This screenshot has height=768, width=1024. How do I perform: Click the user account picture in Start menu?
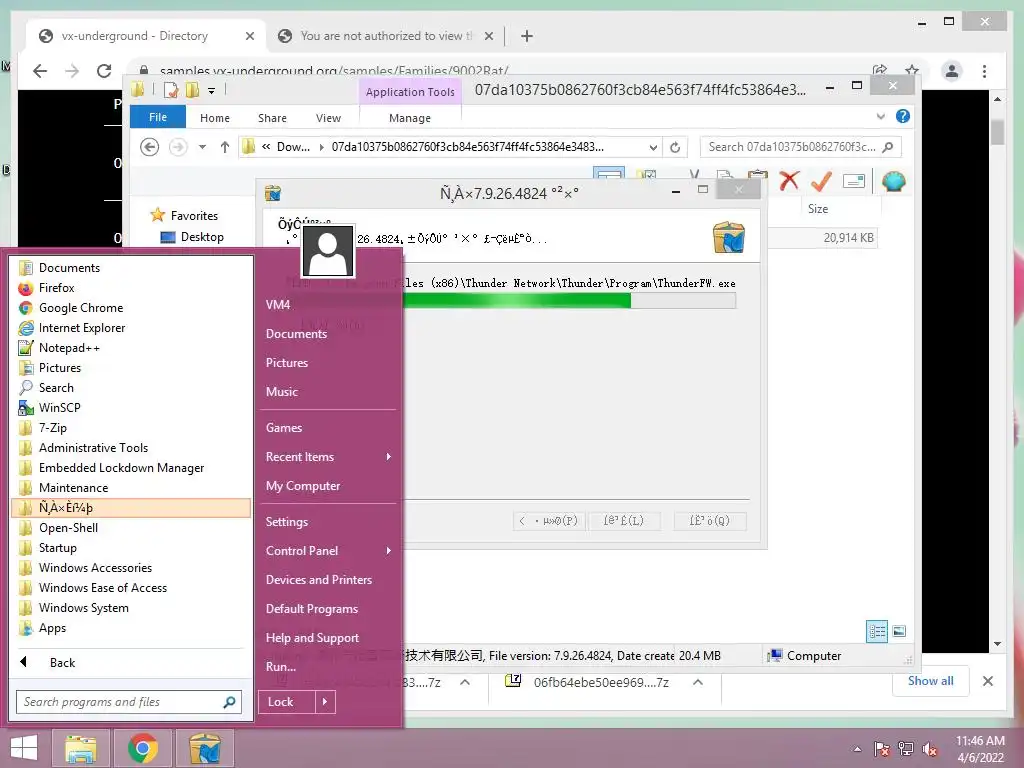coord(328,251)
